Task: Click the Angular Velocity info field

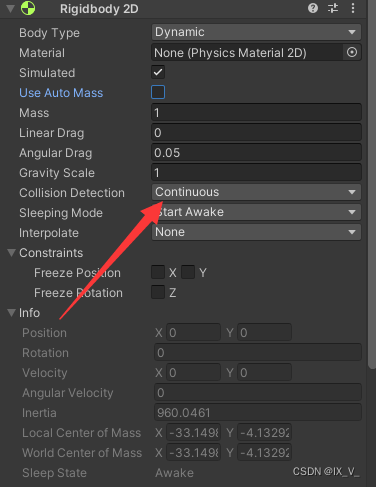Action: point(258,392)
